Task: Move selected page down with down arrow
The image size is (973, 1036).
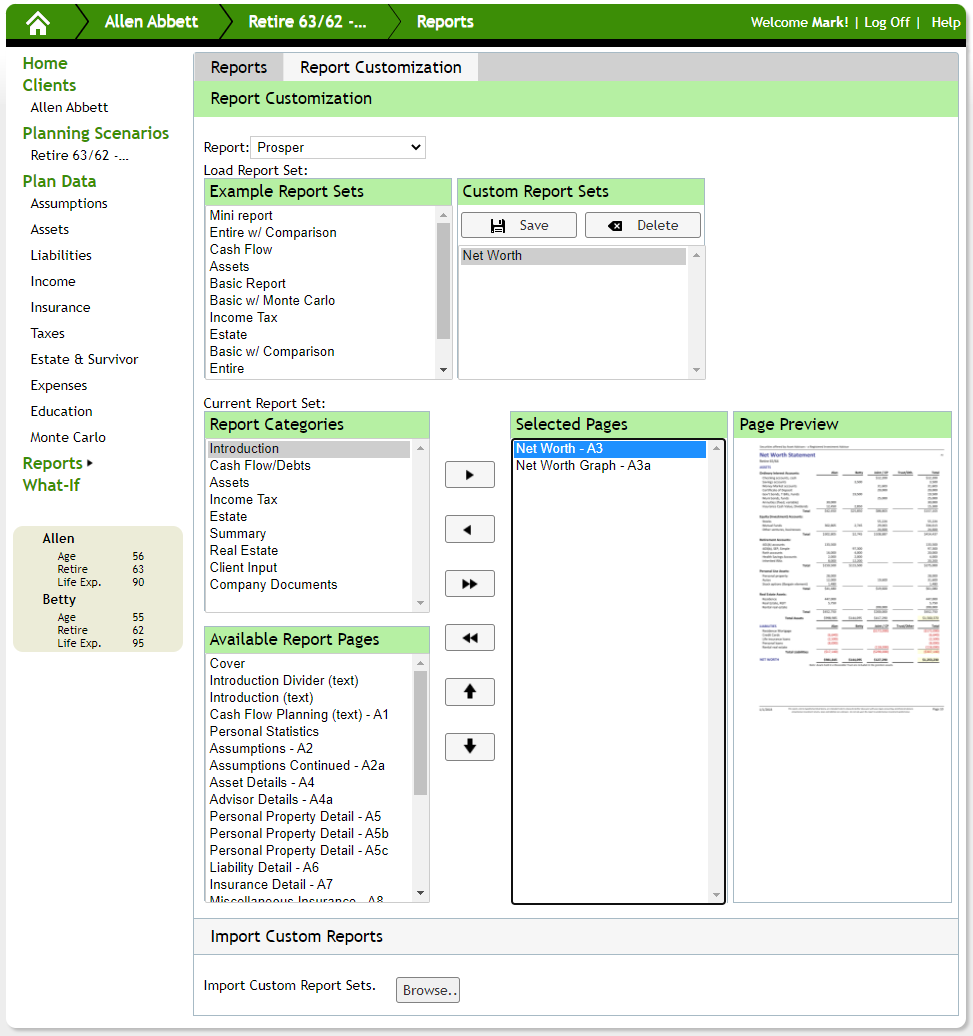Action: tap(469, 746)
